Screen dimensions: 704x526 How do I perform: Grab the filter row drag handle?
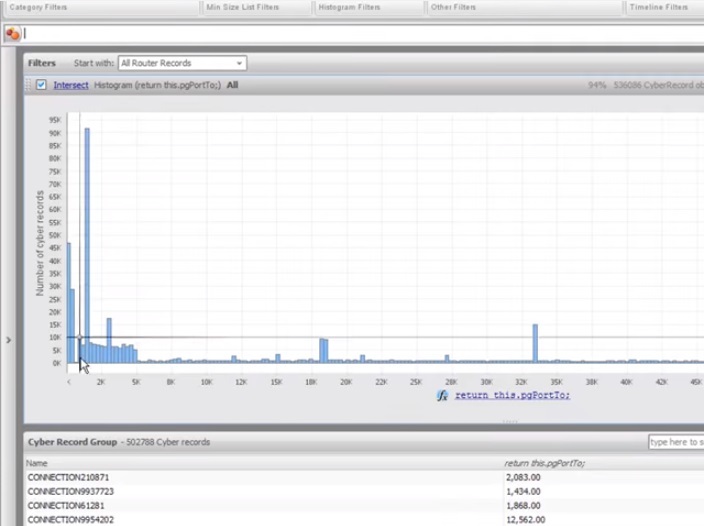point(28,85)
